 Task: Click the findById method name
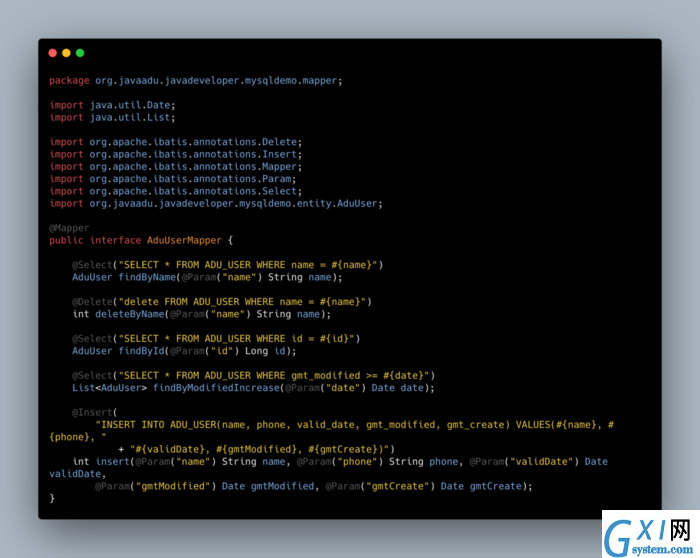pyautogui.click(x=142, y=351)
